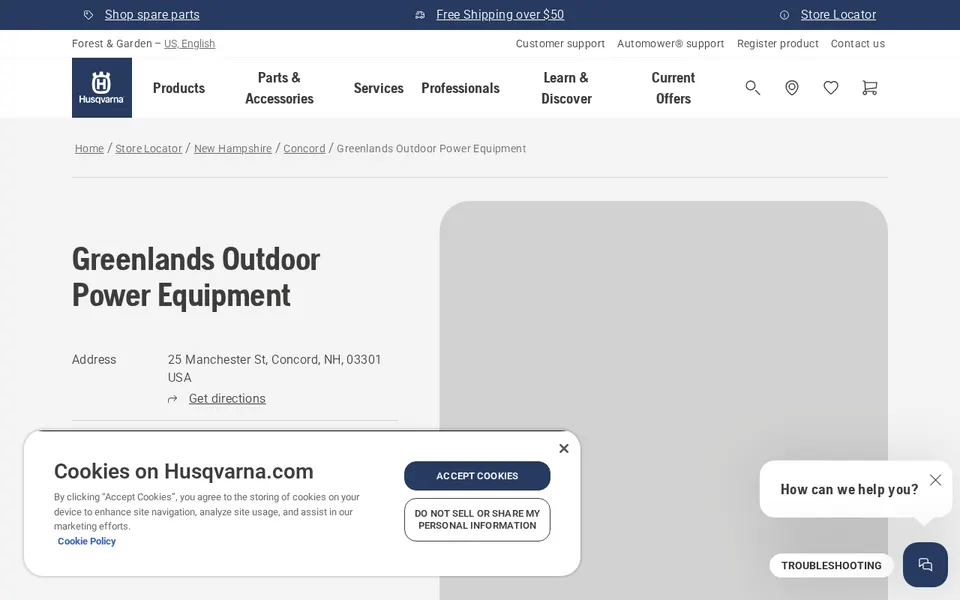Go to Store Locator breadcrumb
The width and height of the screenshot is (960, 600).
coord(149,149)
